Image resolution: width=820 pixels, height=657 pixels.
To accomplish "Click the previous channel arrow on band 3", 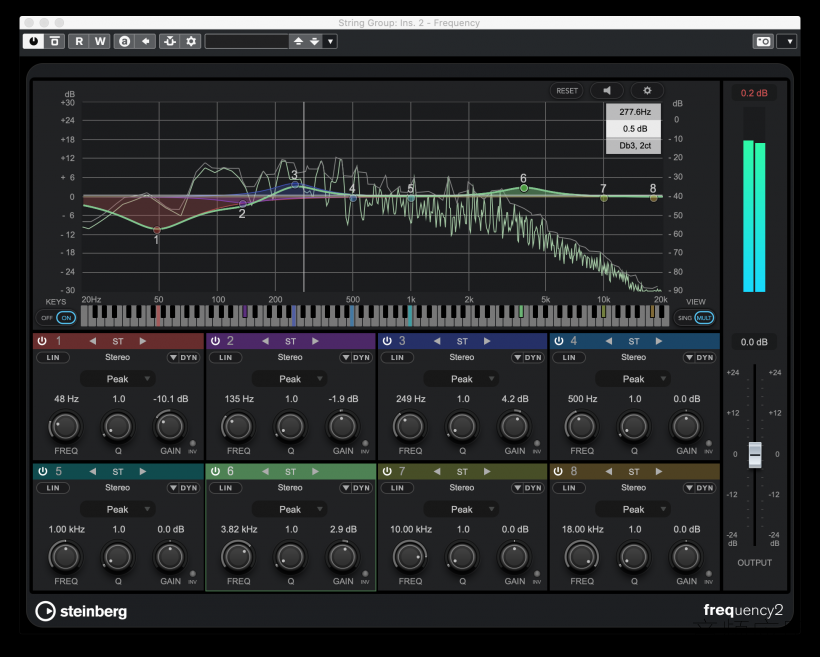I will click(437, 341).
